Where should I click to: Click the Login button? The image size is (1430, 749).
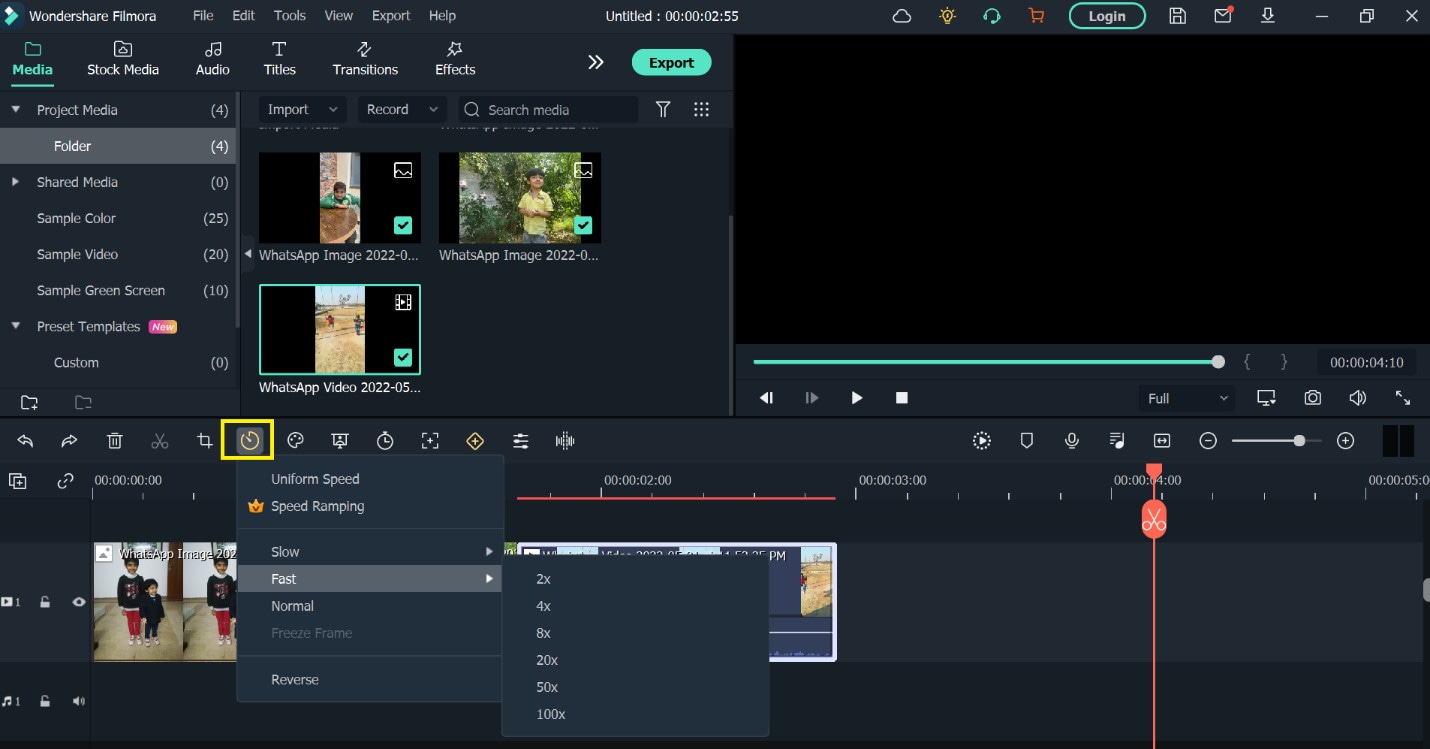(1107, 16)
